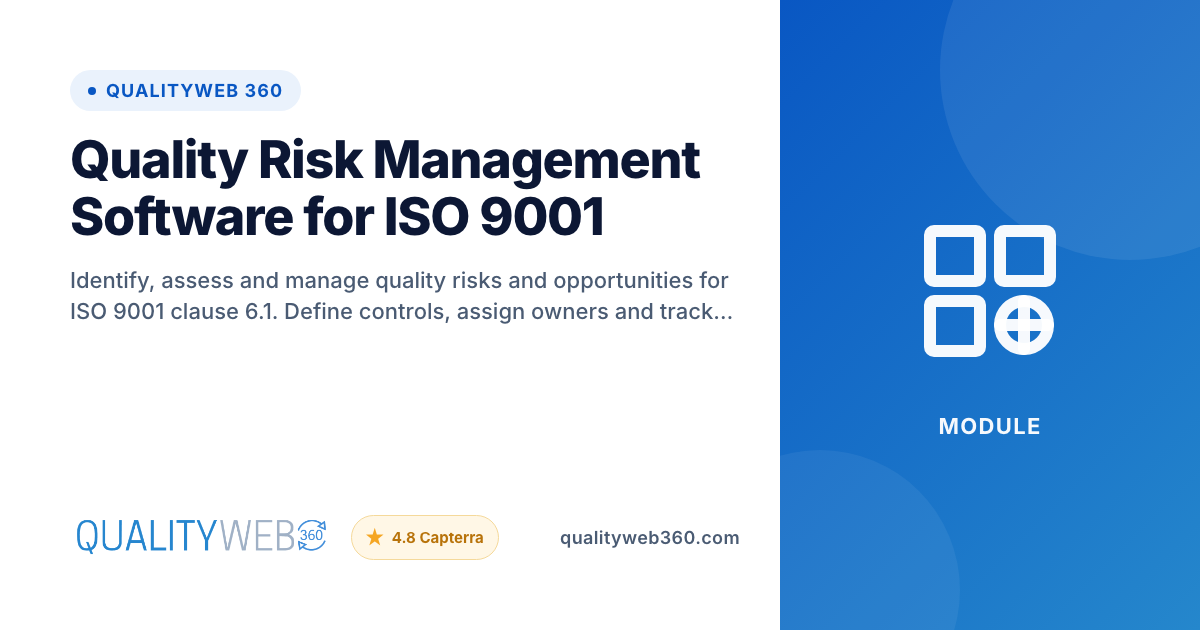The image size is (1200, 630).
Task: Click the star icon in Capterra badge
Action: point(375,538)
